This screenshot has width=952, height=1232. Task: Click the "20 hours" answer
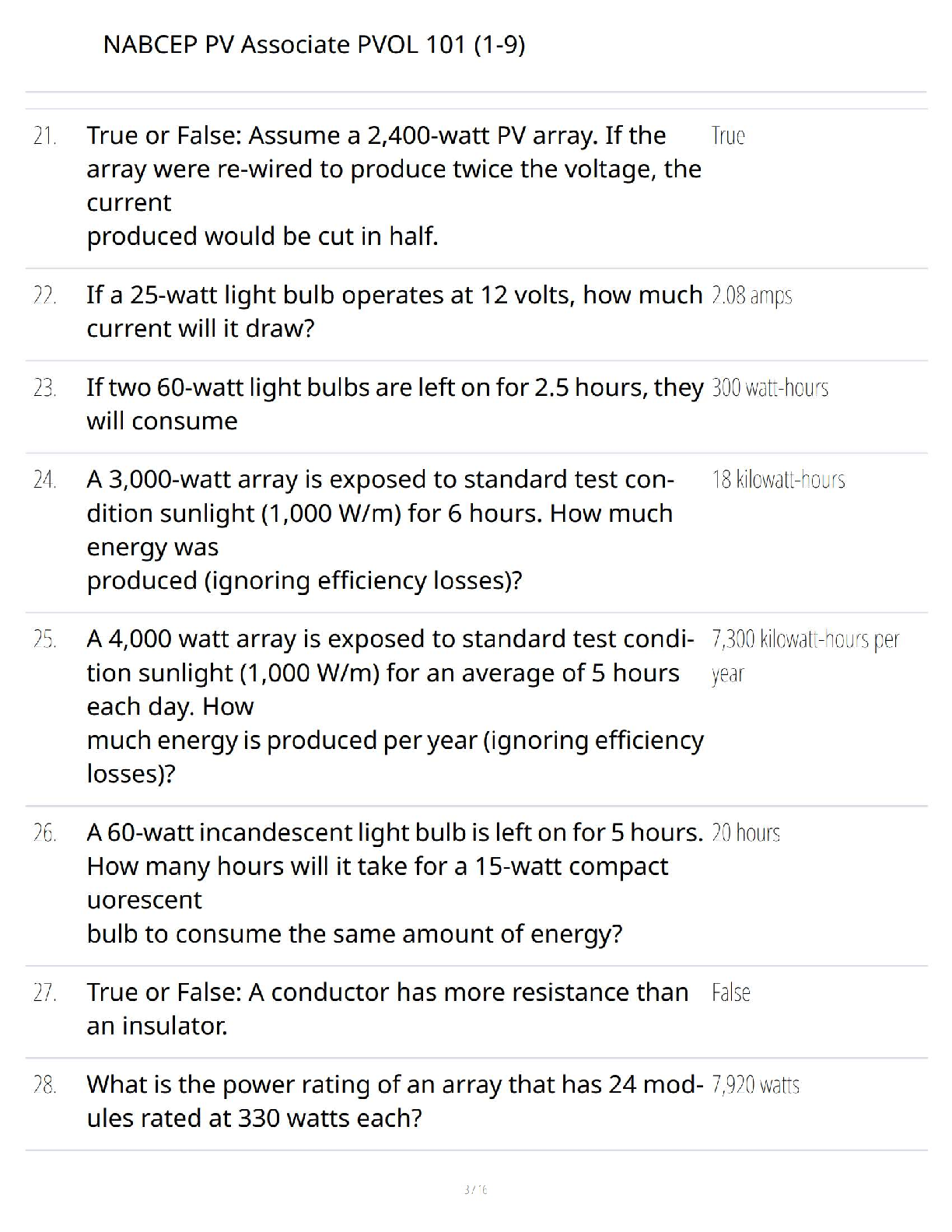[746, 833]
